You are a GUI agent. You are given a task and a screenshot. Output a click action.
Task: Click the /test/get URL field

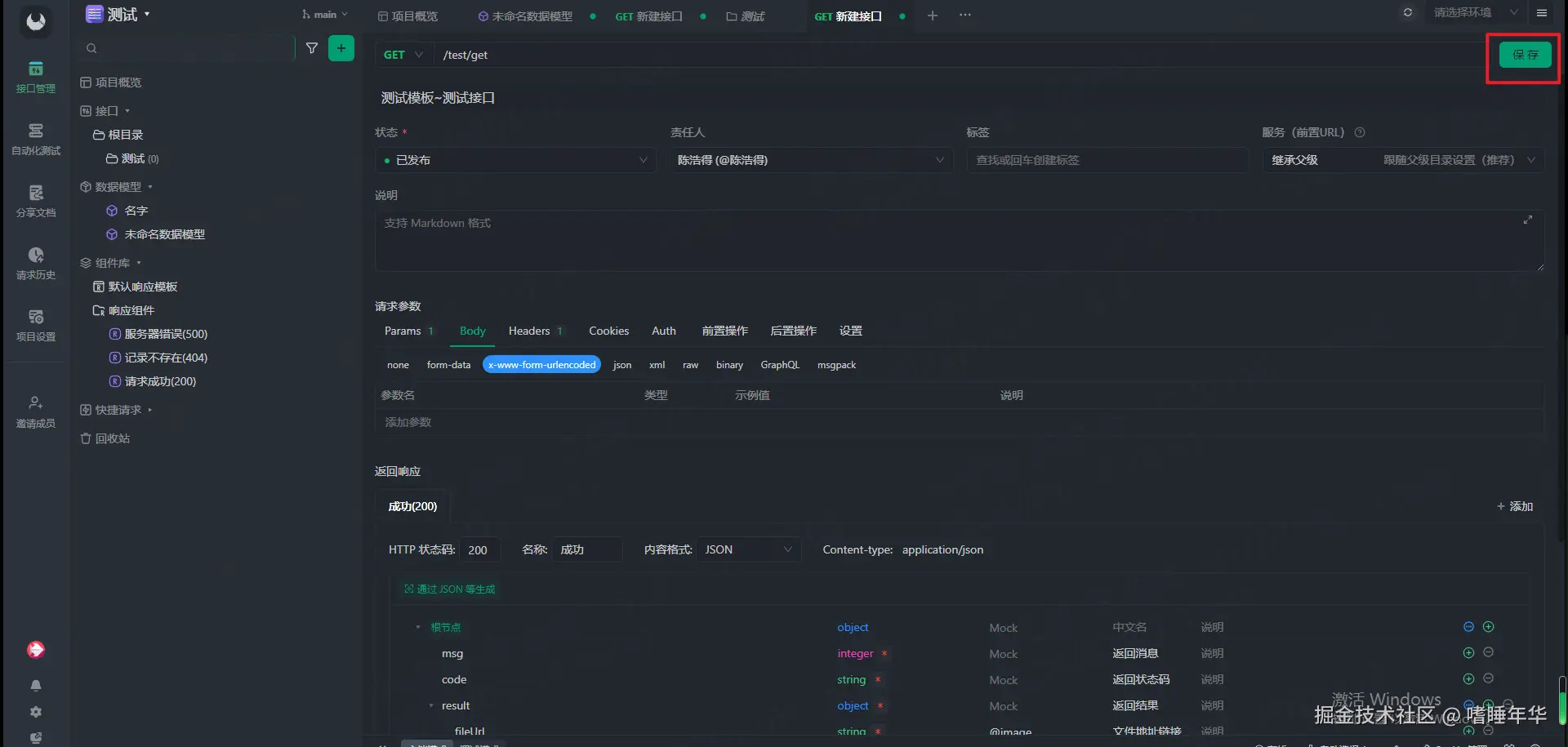tap(960, 55)
